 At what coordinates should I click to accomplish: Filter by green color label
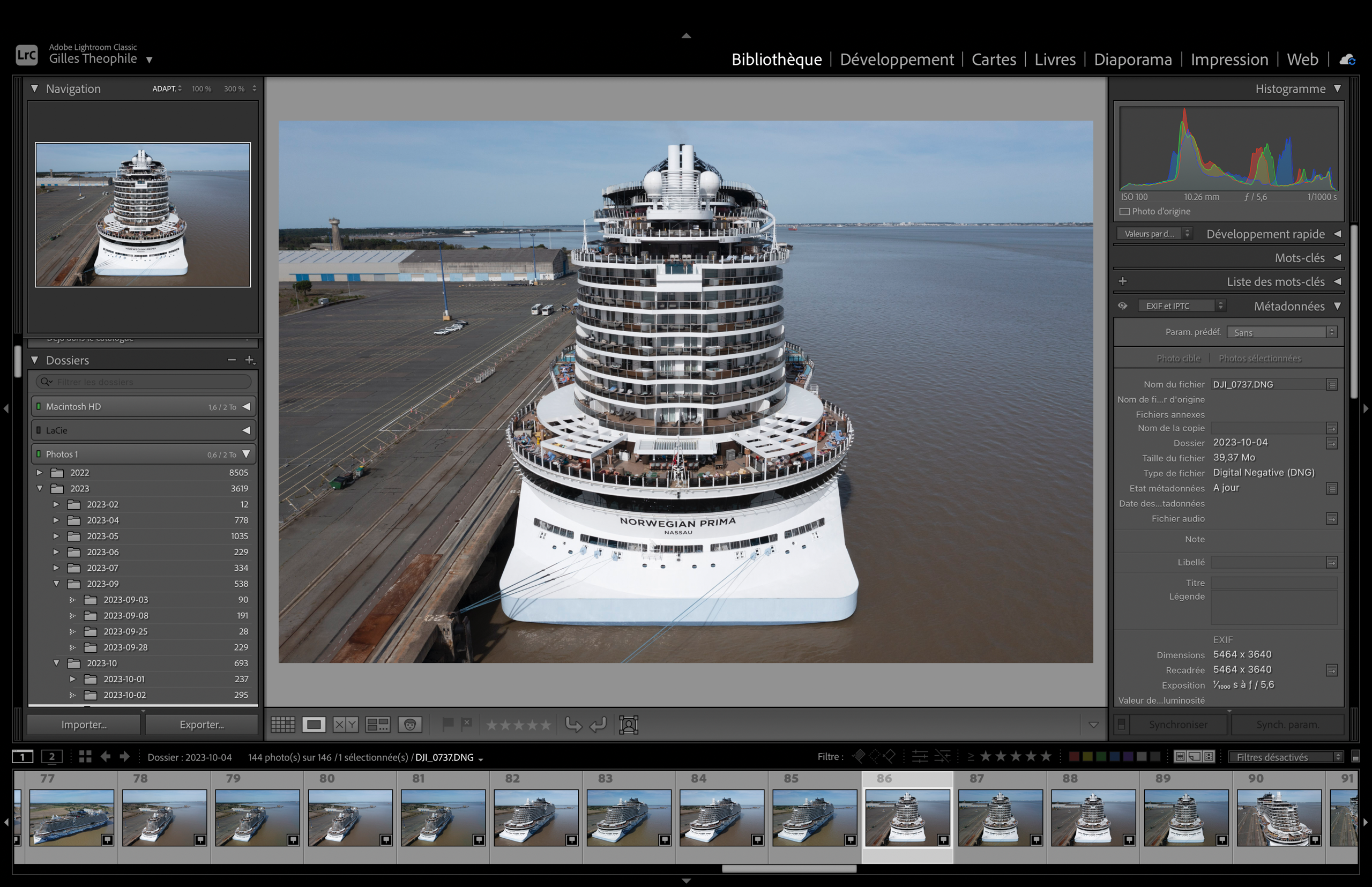1101,757
